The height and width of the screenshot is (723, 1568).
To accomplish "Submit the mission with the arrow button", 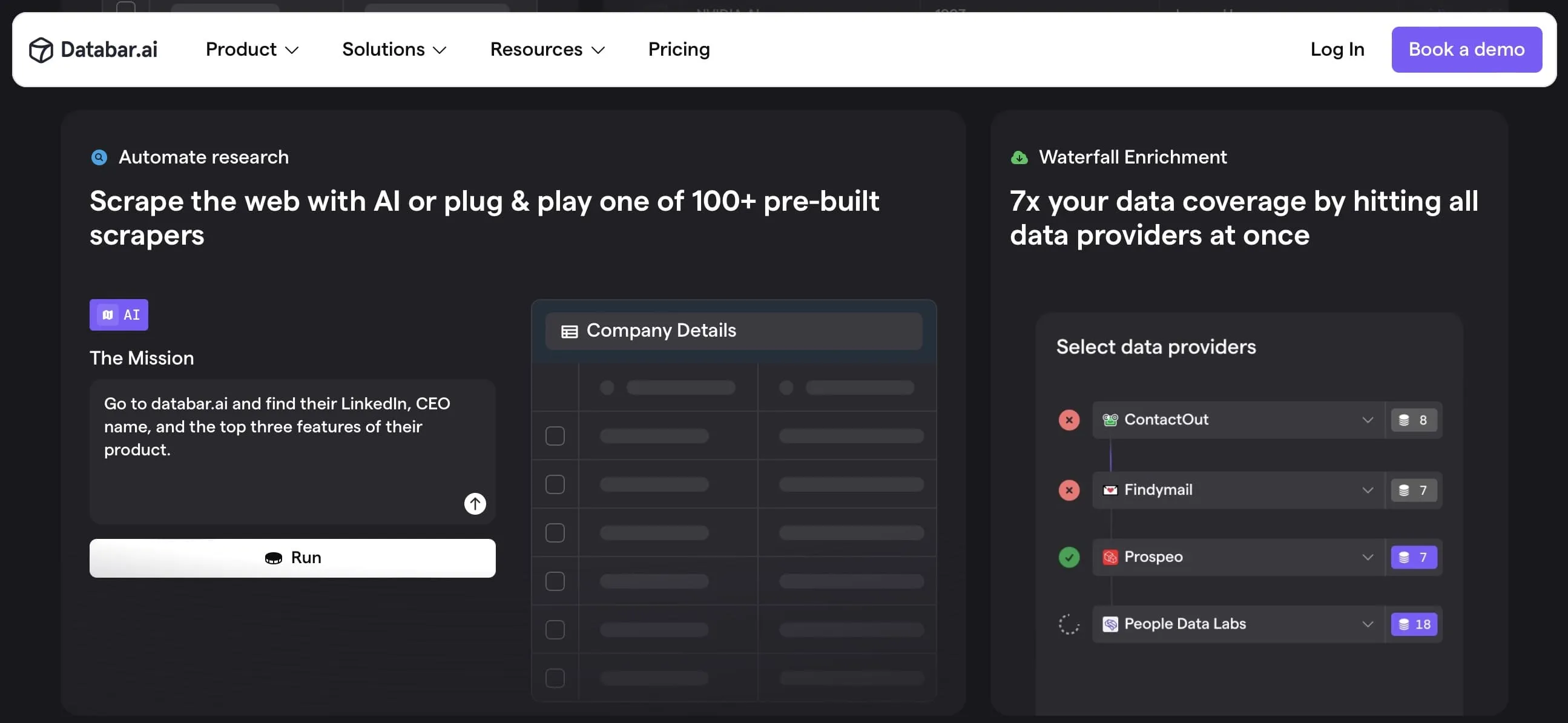I will click(474, 504).
